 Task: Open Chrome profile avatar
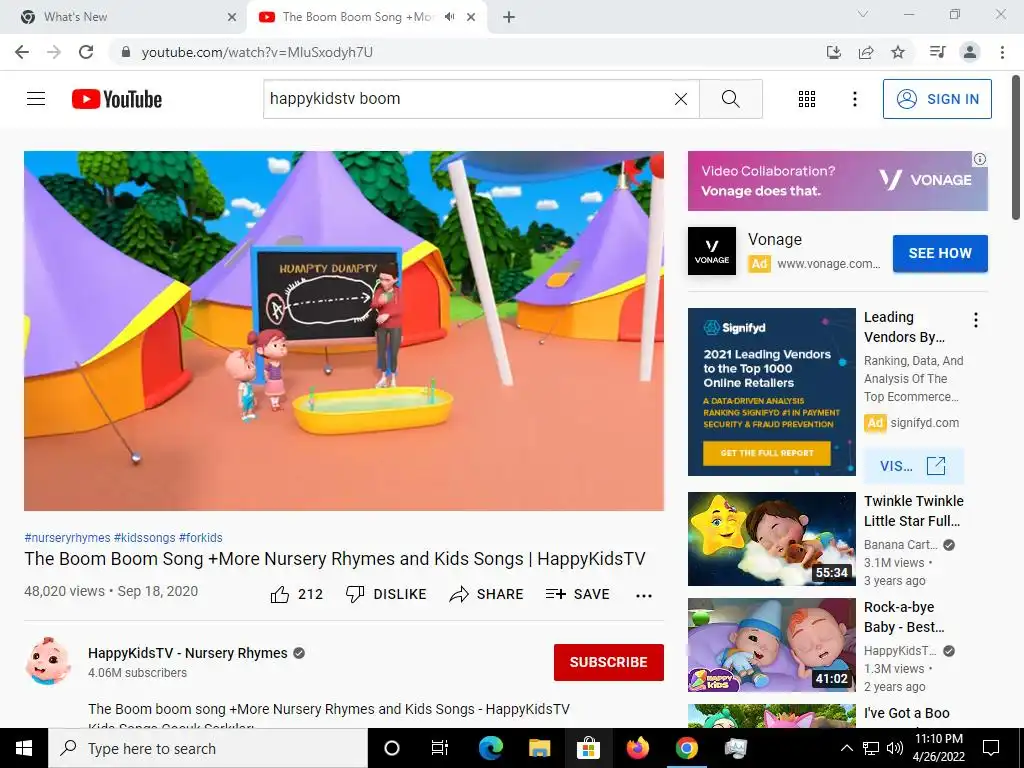coord(970,52)
